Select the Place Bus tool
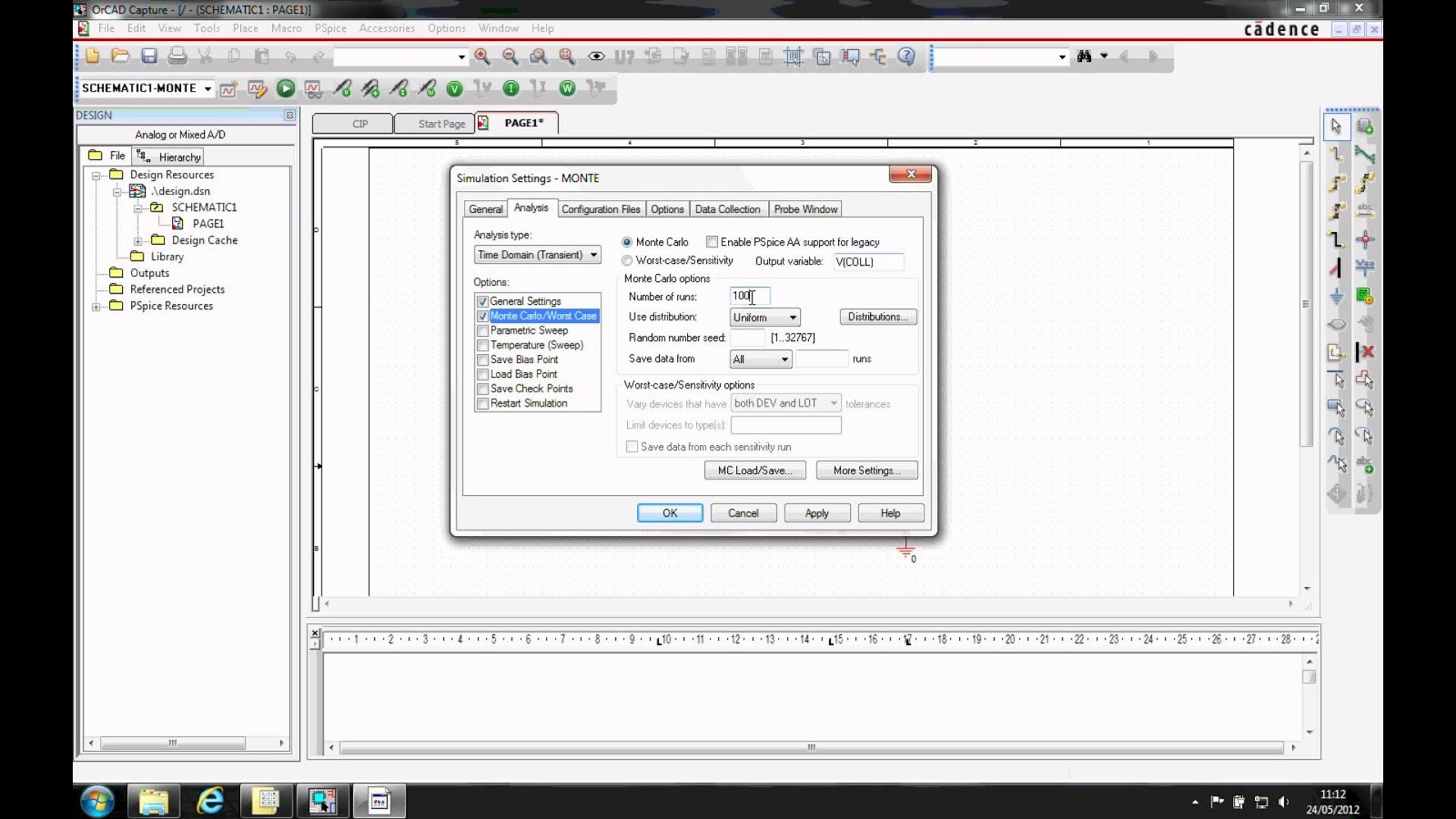This screenshot has width=1456, height=819. pos(1336,239)
